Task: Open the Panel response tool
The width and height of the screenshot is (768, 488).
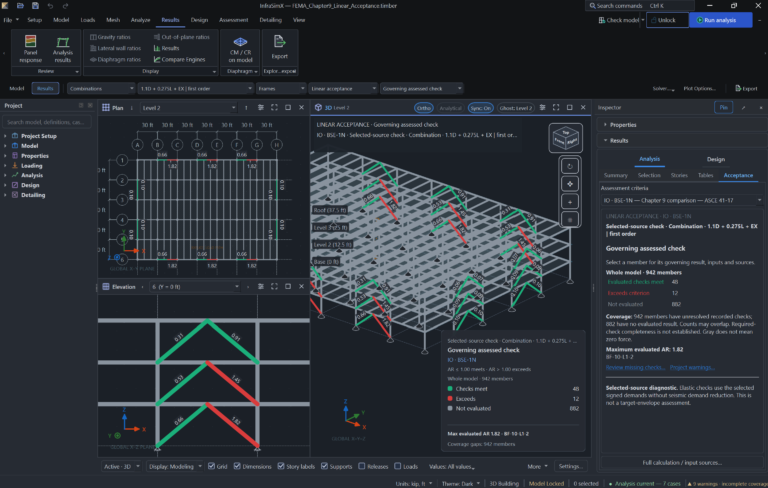Action: click(x=30, y=49)
